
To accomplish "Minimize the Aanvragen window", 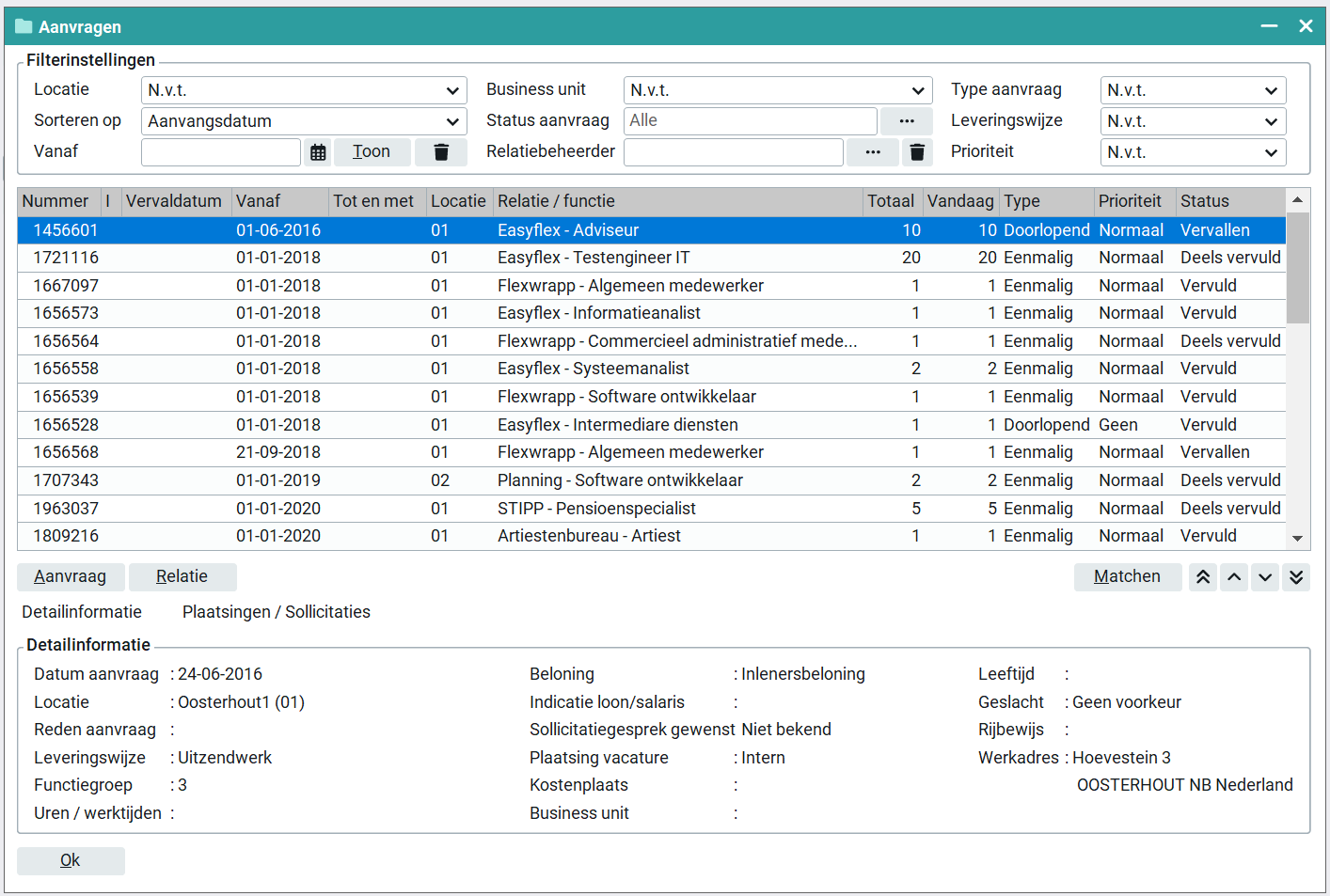I will tap(1269, 26).
